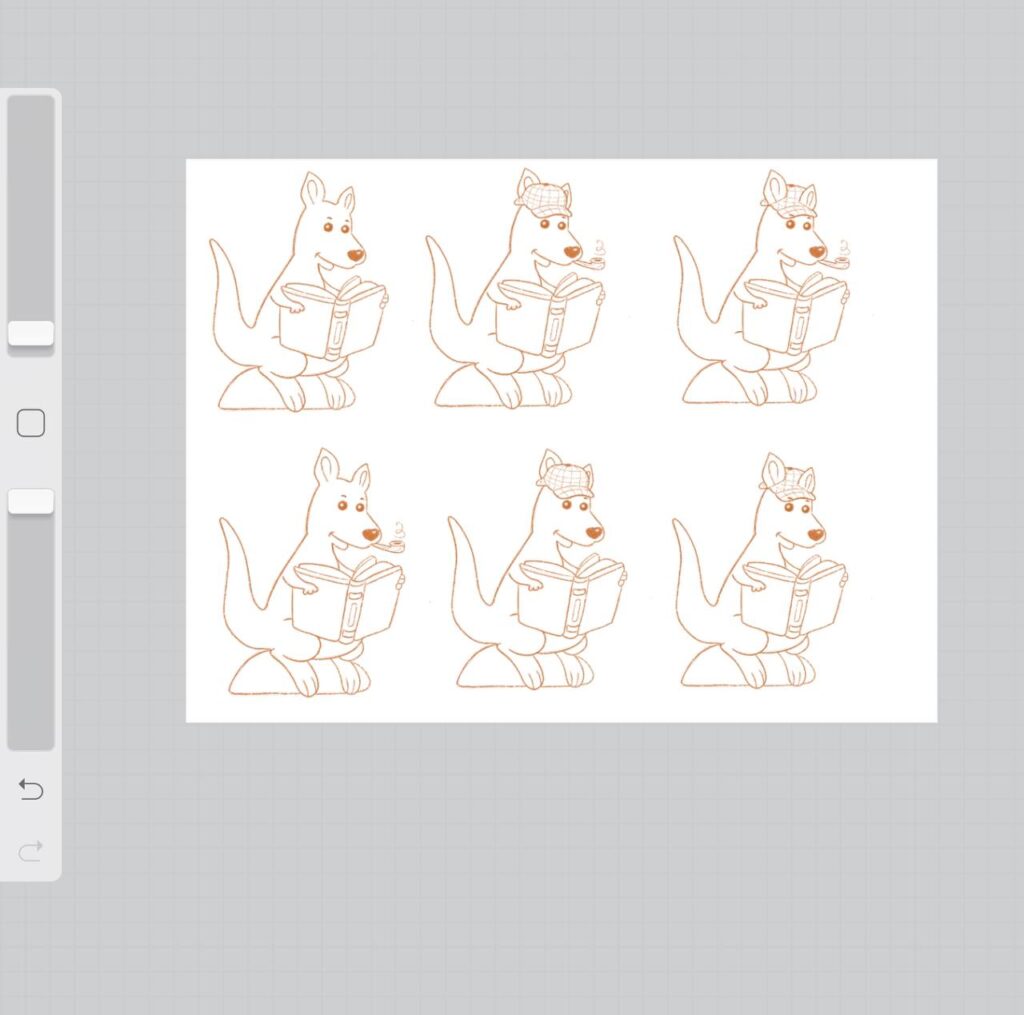Tap the nose of the top-left kangaroo

355,255
